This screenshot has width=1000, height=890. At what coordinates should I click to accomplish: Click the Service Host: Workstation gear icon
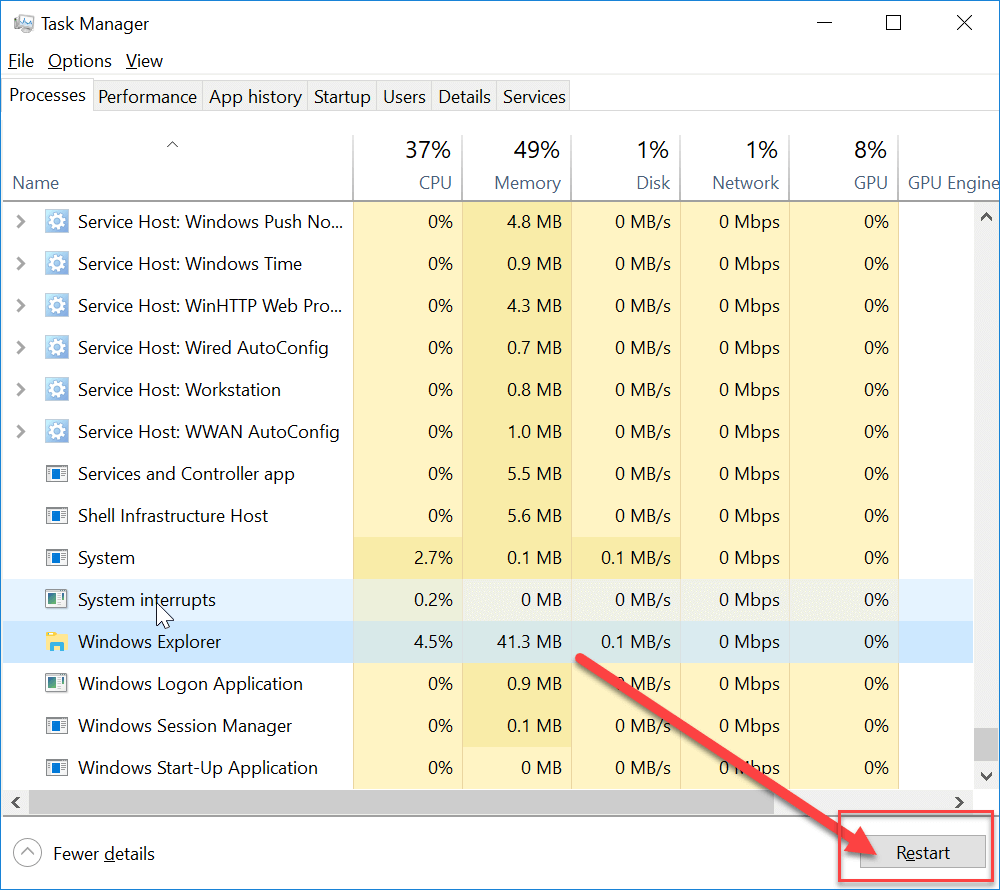pyautogui.click(x=57, y=390)
